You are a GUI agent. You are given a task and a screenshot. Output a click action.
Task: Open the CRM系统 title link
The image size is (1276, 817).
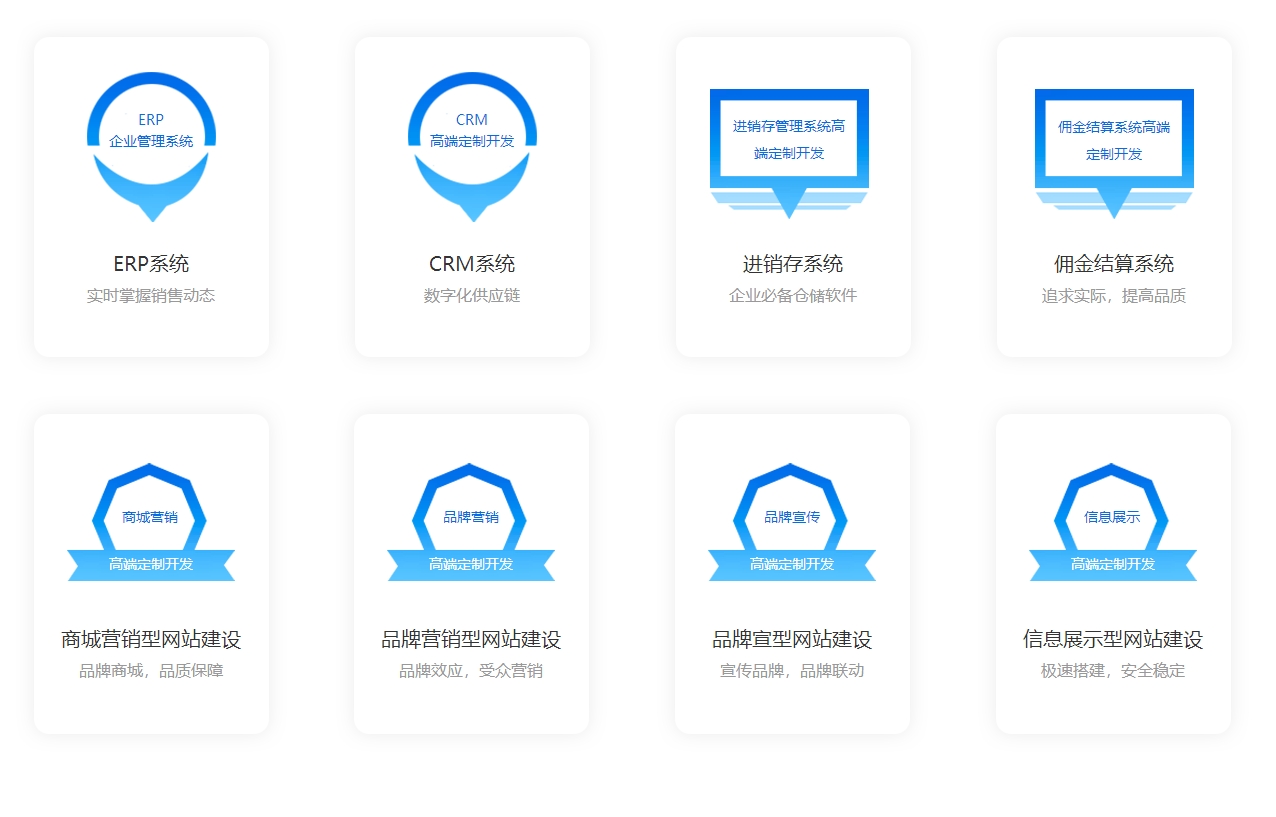[x=472, y=264]
